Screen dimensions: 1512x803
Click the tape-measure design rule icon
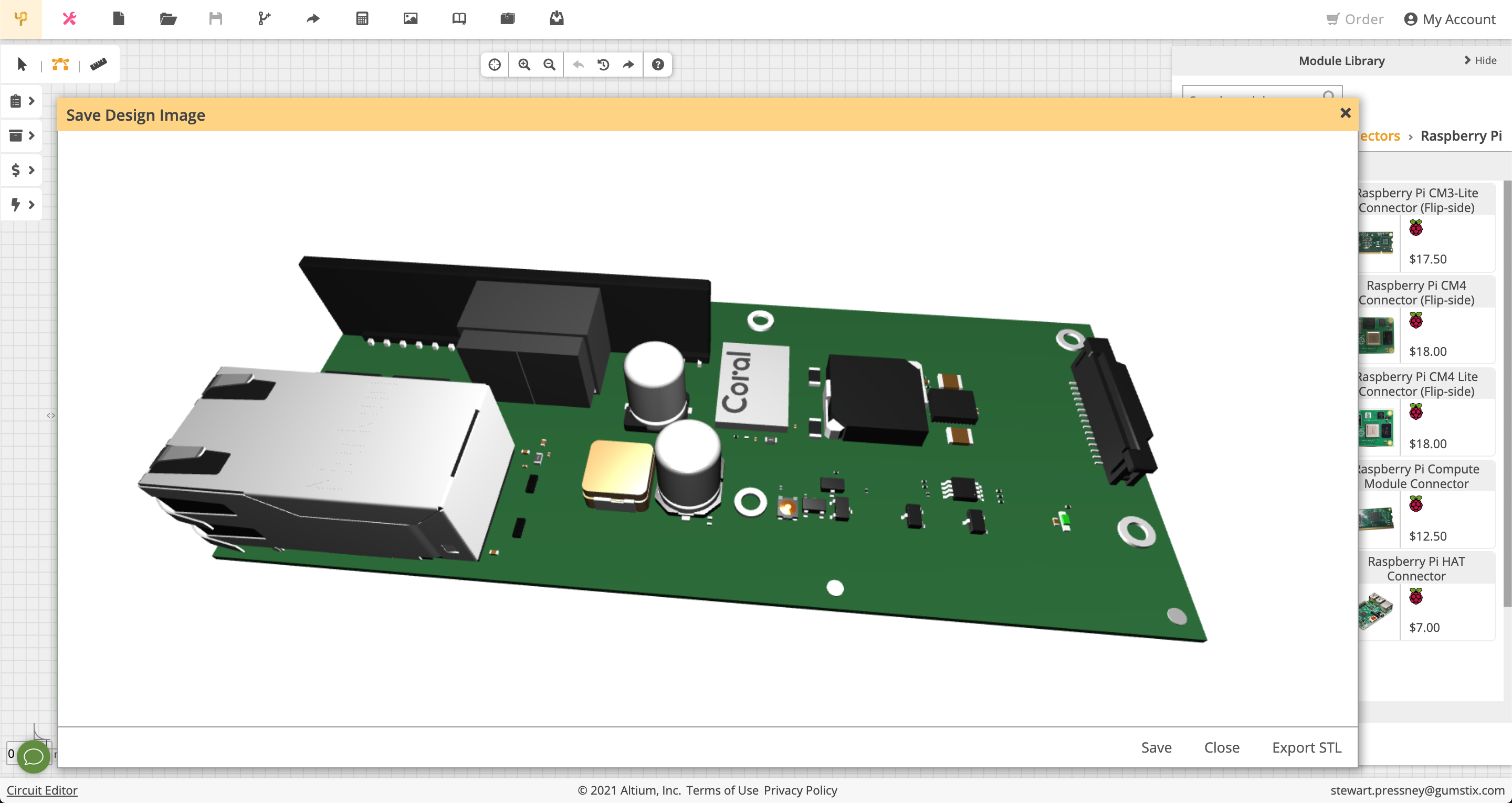point(97,64)
